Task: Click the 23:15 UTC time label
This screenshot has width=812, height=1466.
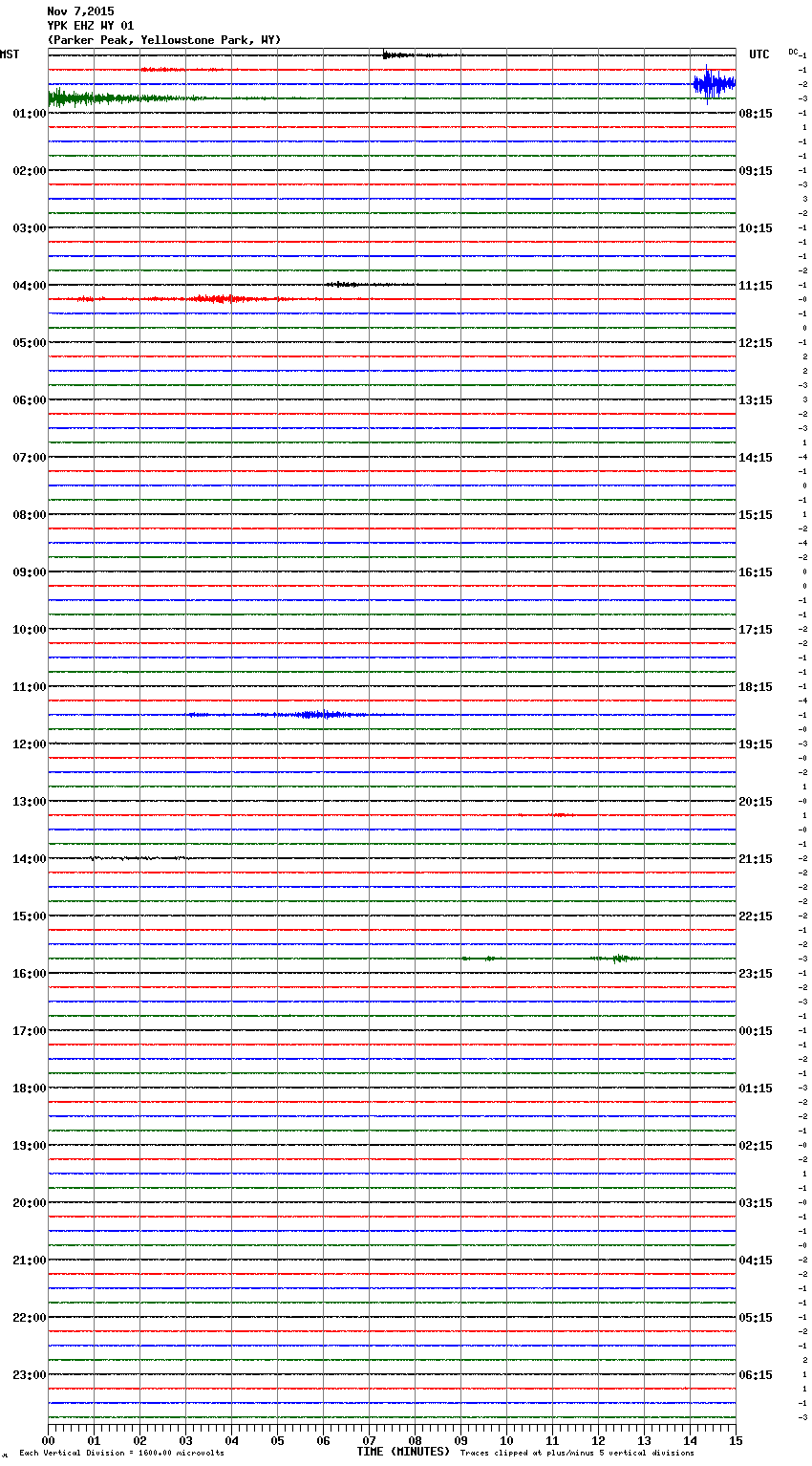Action: point(756,973)
